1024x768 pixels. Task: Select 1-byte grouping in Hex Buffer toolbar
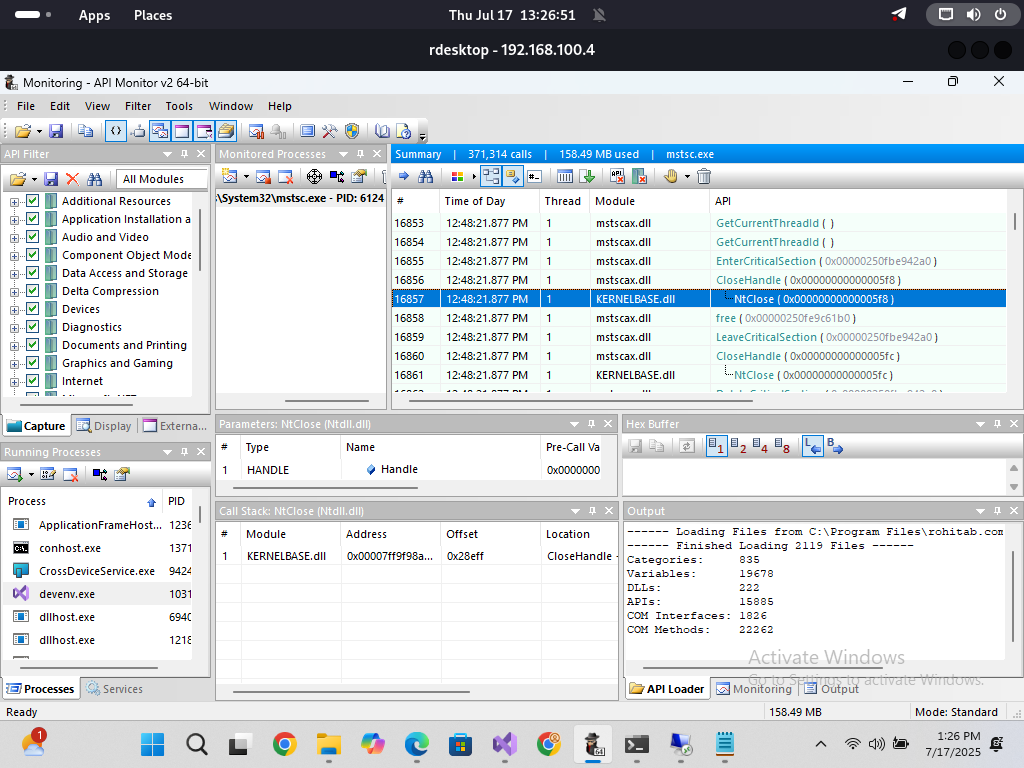(716, 447)
